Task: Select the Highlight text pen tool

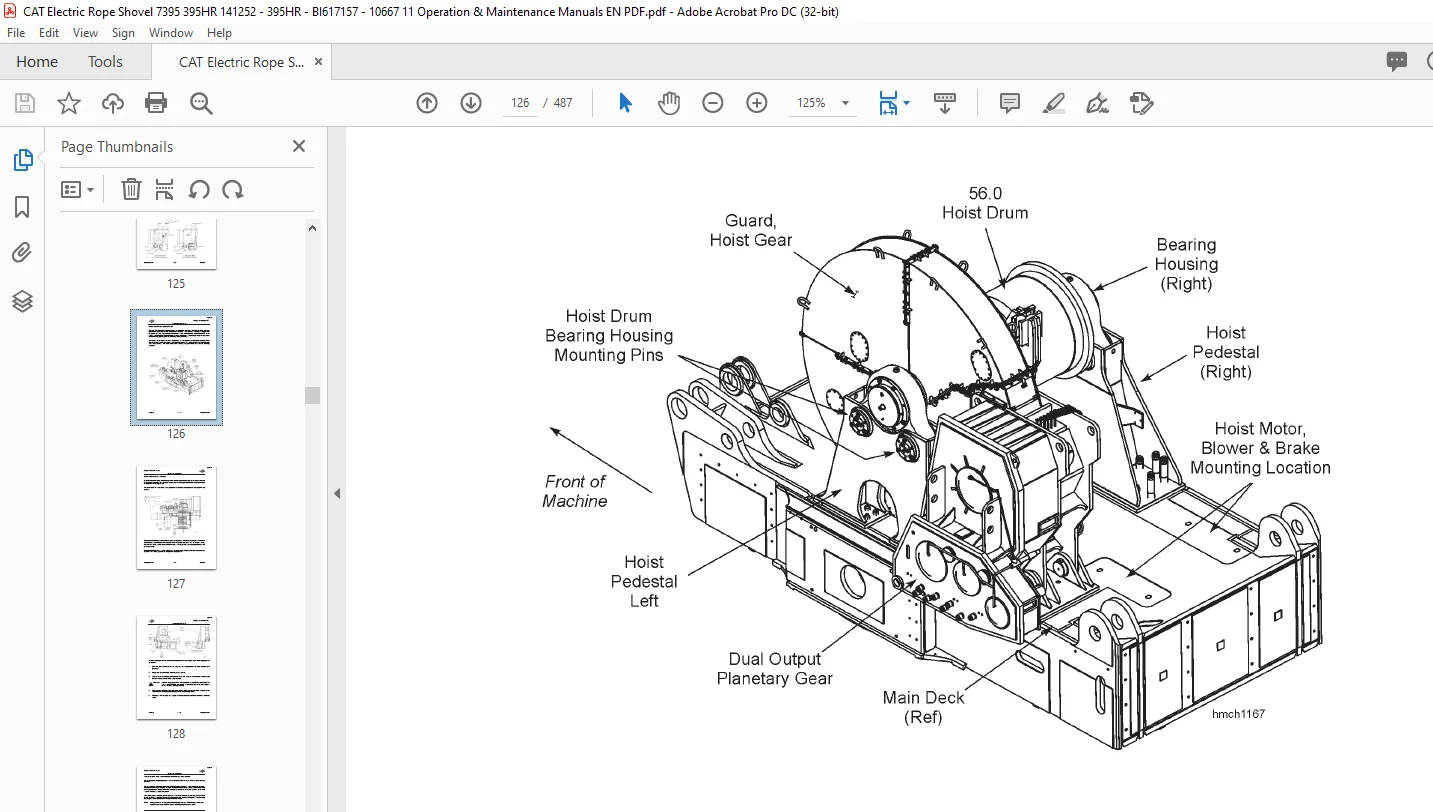Action: coord(1053,103)
